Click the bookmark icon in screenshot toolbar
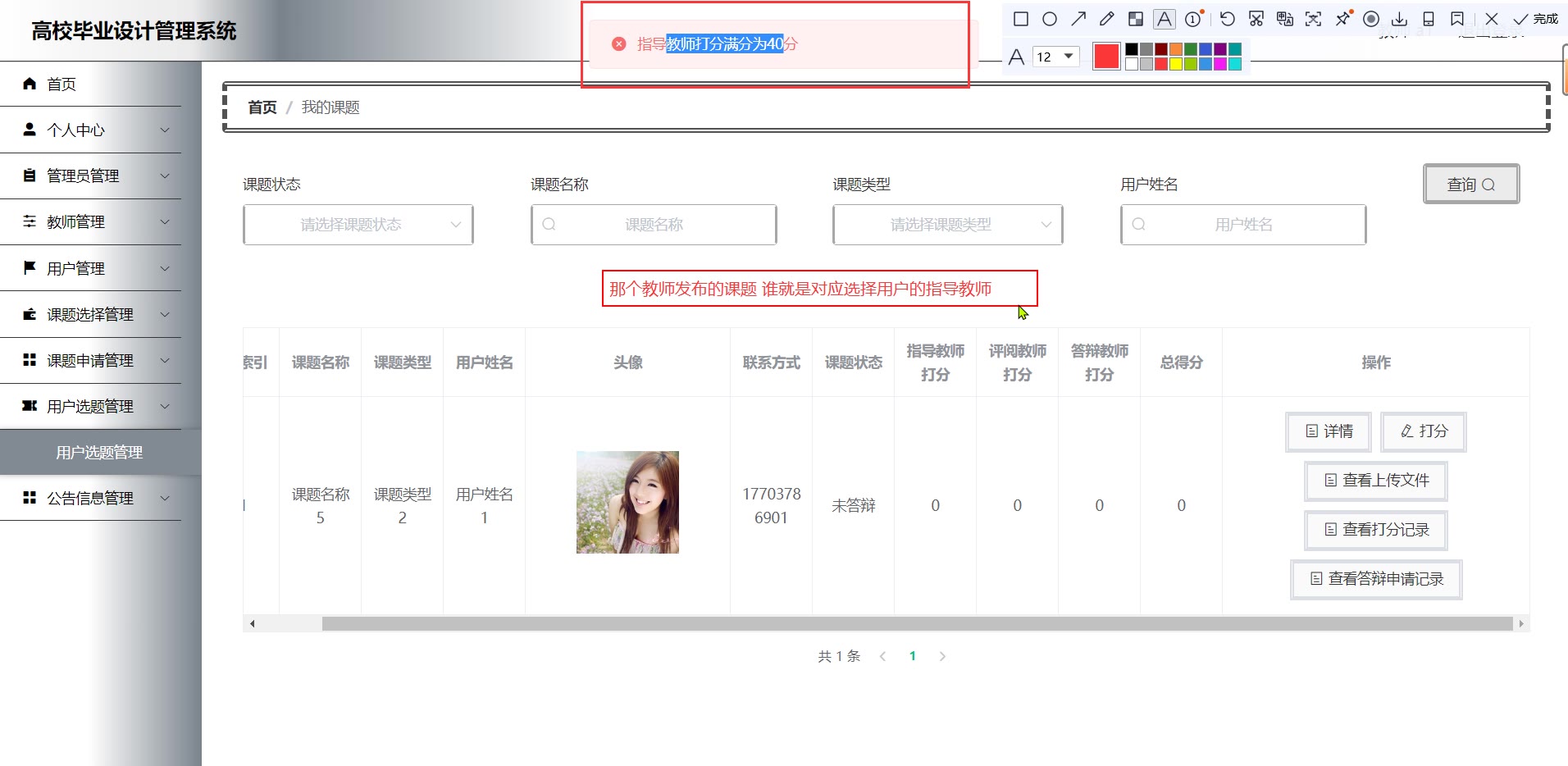 (1457, 19)
